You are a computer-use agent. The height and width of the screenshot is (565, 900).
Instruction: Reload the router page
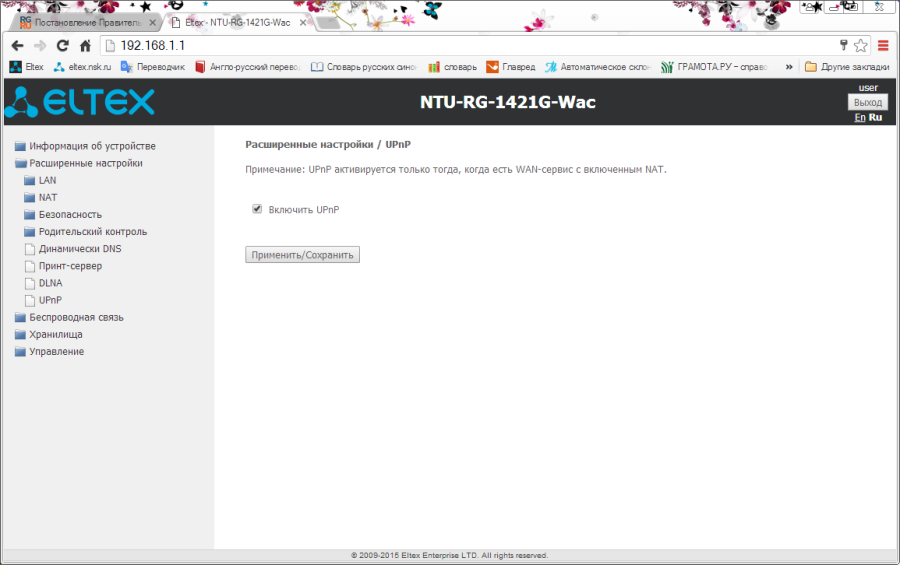(63, 45)
